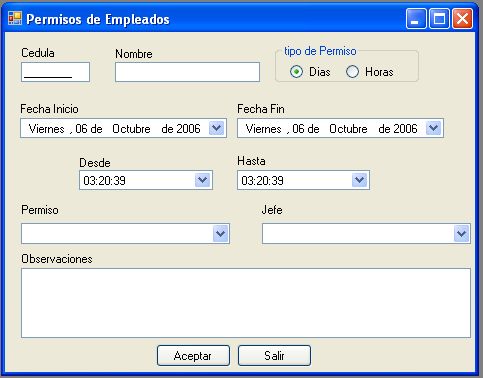Select the Hasta time value 03:20:39
This screenshot has width=483, height=378.
[x=262, y=181]
